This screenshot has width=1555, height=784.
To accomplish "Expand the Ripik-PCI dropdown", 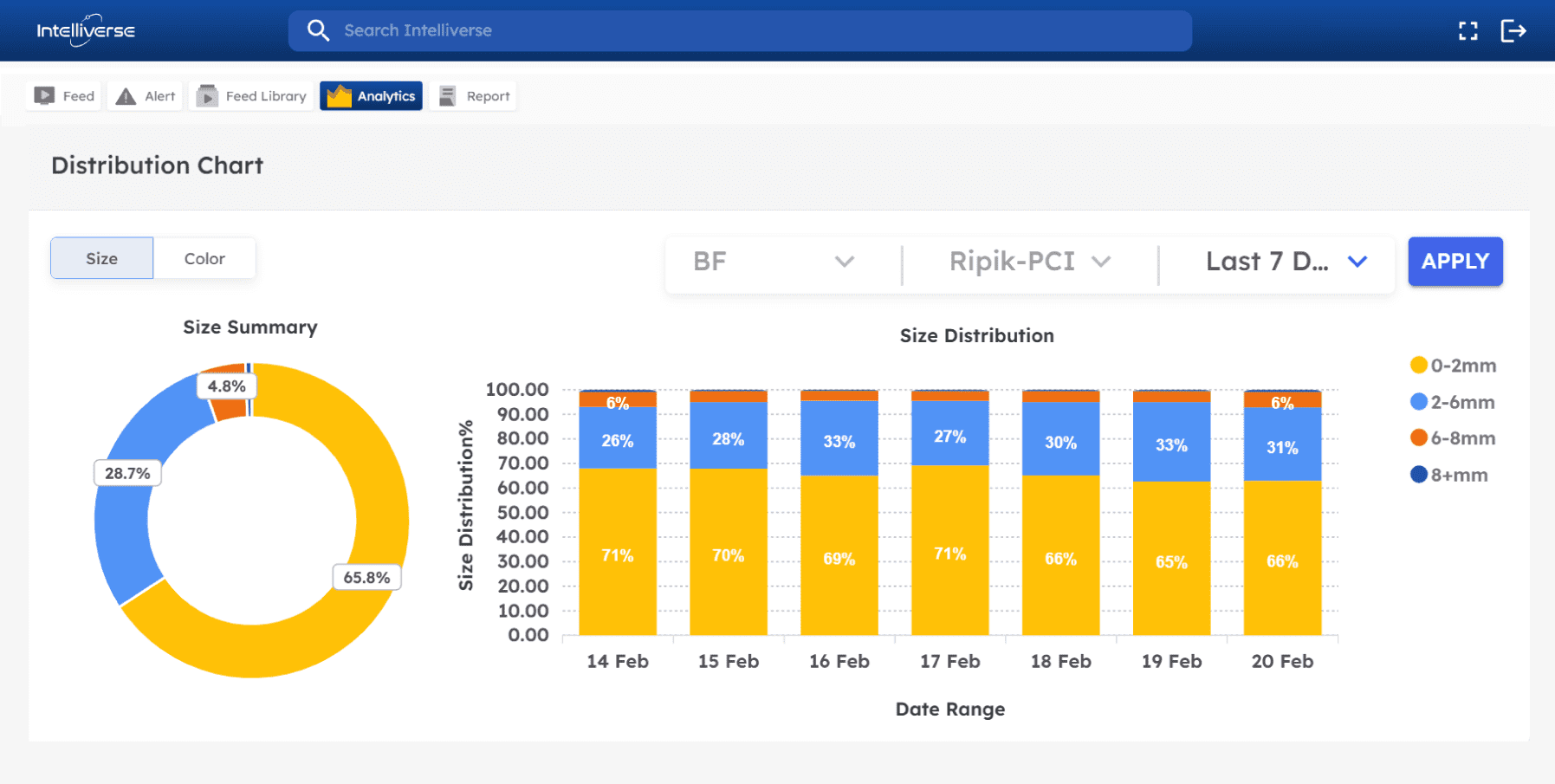I will coord(1029,262).
